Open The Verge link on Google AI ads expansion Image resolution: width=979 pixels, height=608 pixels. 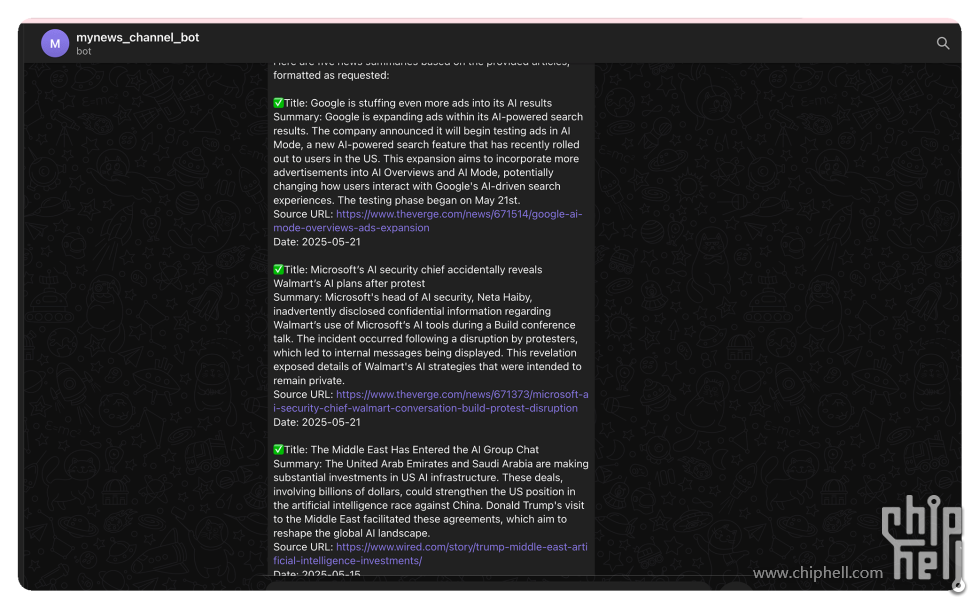point(428,221)
